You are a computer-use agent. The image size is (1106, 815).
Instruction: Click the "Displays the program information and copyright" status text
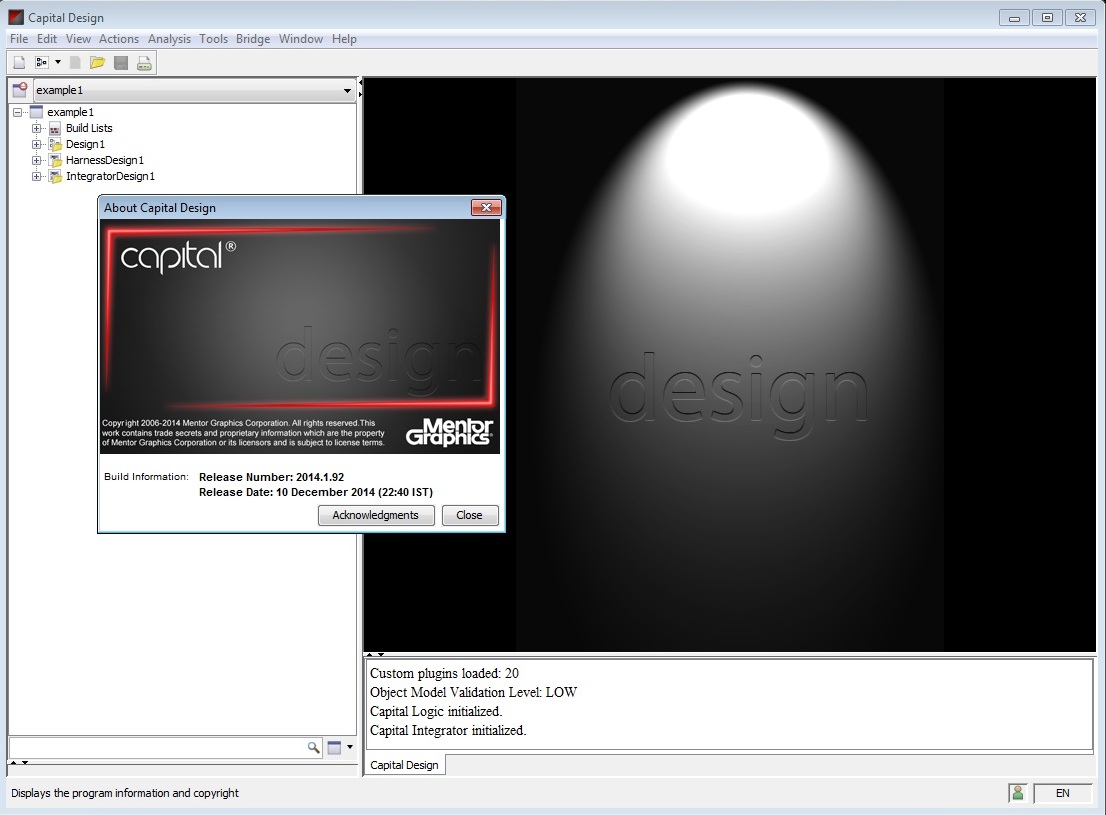point(125,793)
